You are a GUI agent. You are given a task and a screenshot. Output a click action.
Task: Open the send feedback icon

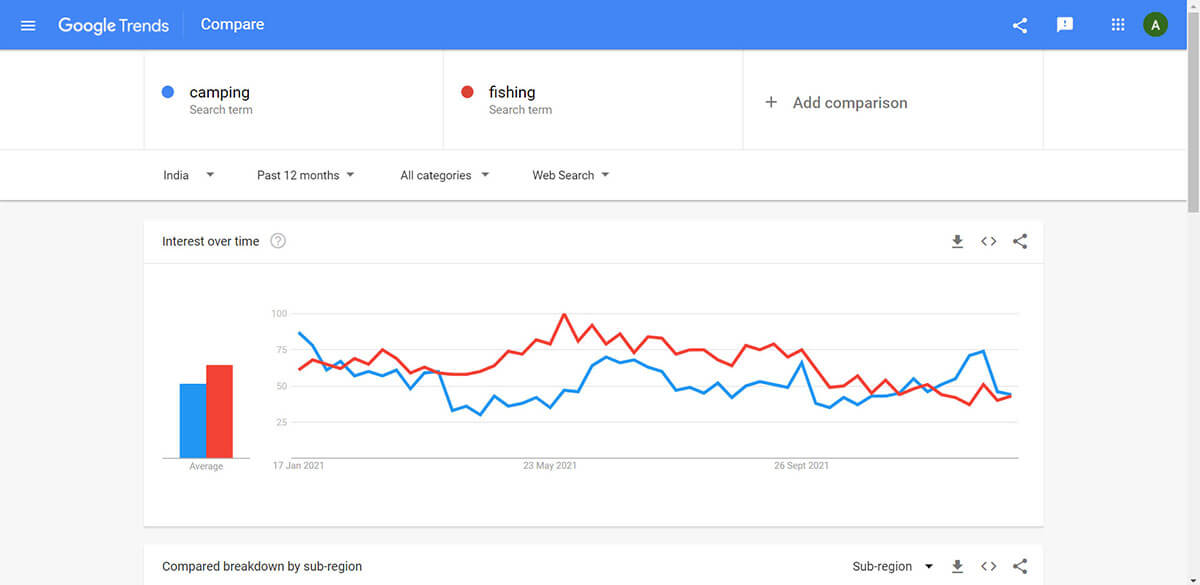(1065, 25)
